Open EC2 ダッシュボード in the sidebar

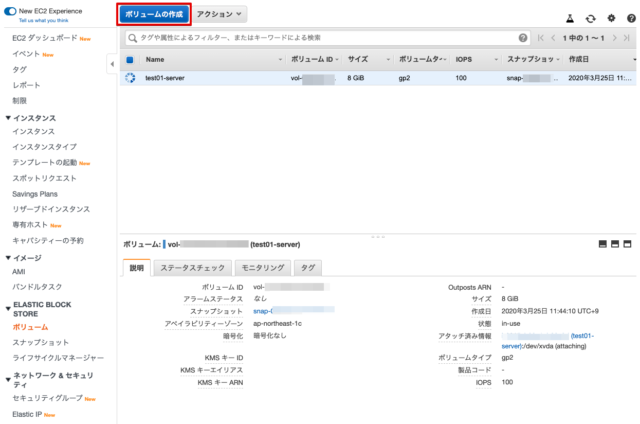[44, 38]
